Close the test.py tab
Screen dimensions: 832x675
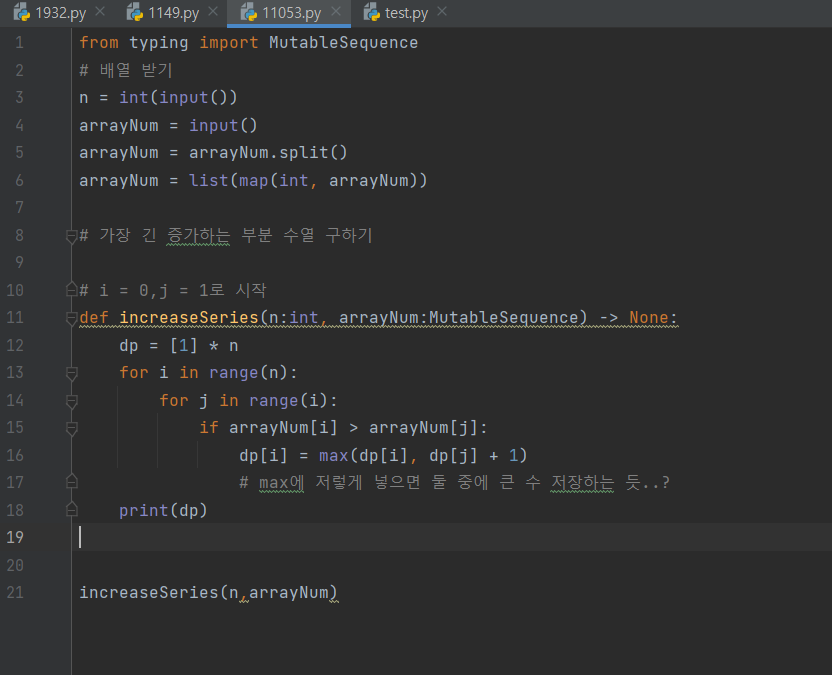[x=442, y=11]
